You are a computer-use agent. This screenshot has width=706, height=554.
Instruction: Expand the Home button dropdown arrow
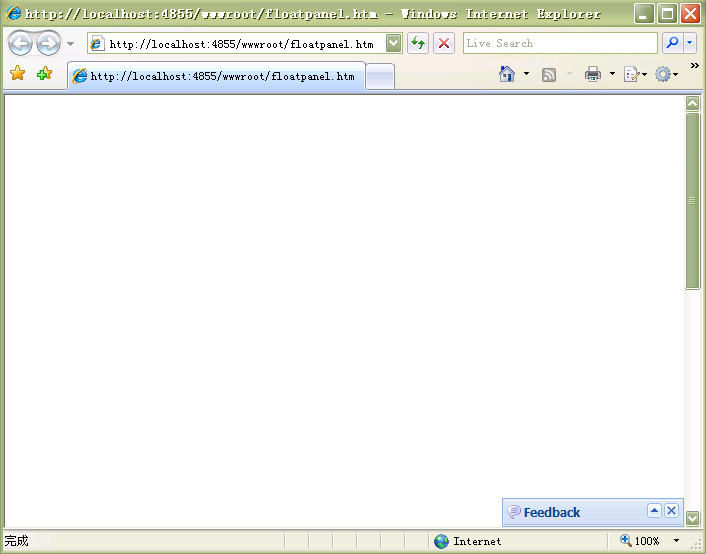tap(526, 73)
